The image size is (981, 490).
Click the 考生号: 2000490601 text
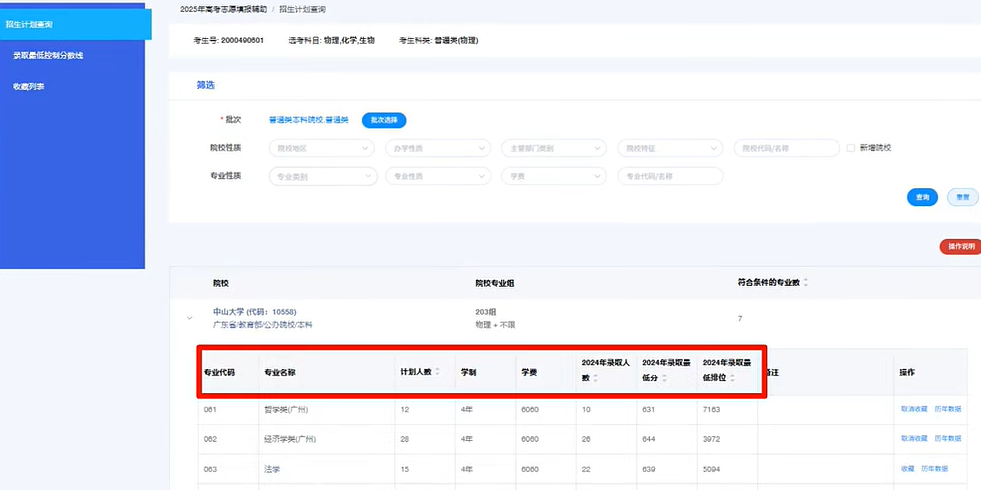pos(228,41)
